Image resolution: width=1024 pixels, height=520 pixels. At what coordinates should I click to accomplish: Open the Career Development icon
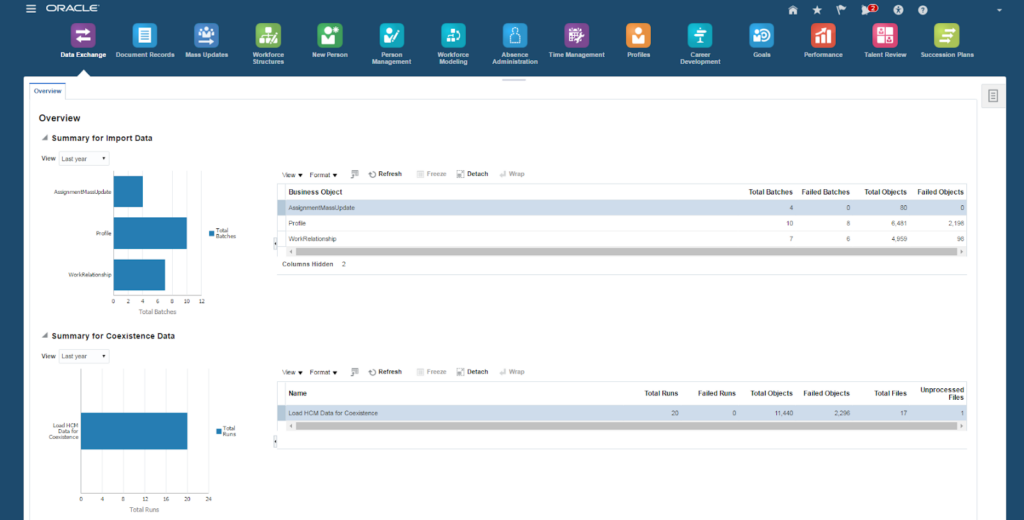(700, 36)
